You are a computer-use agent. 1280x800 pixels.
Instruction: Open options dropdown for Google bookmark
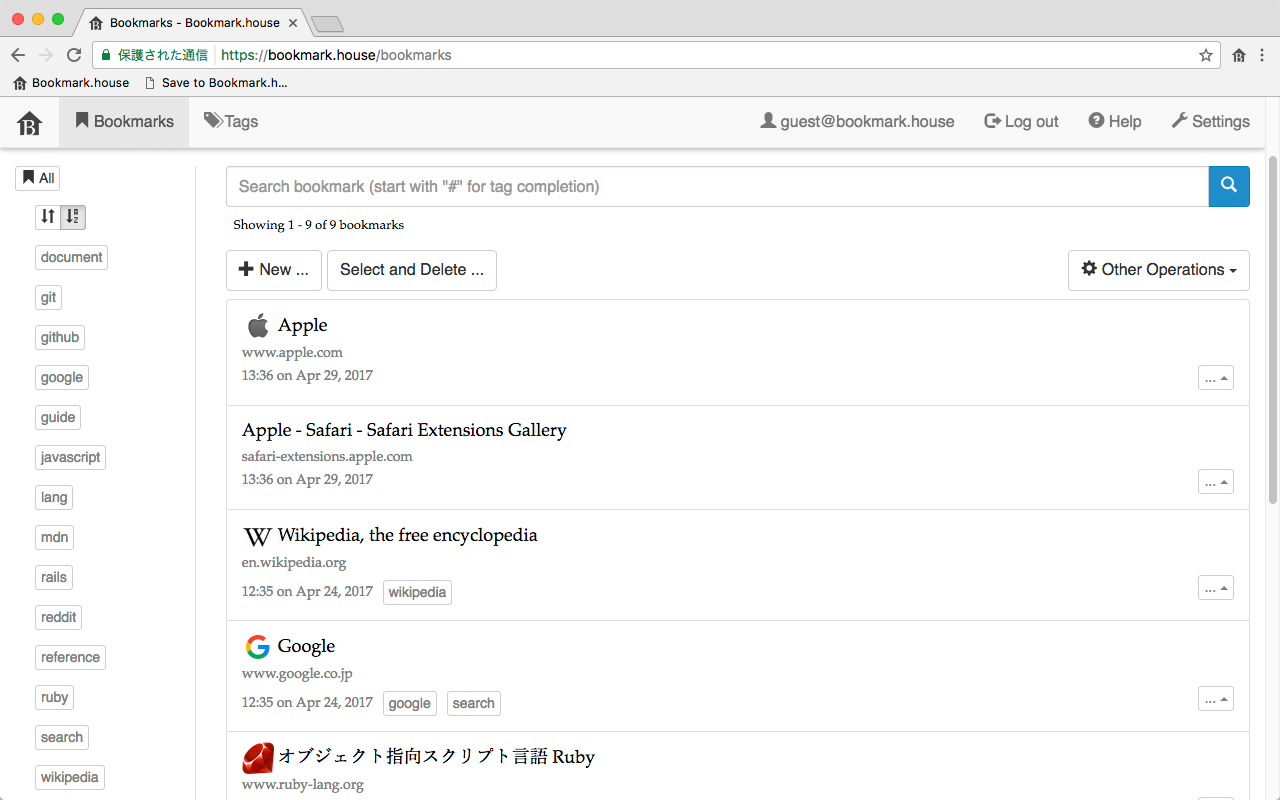click(x=1216, y=698)
